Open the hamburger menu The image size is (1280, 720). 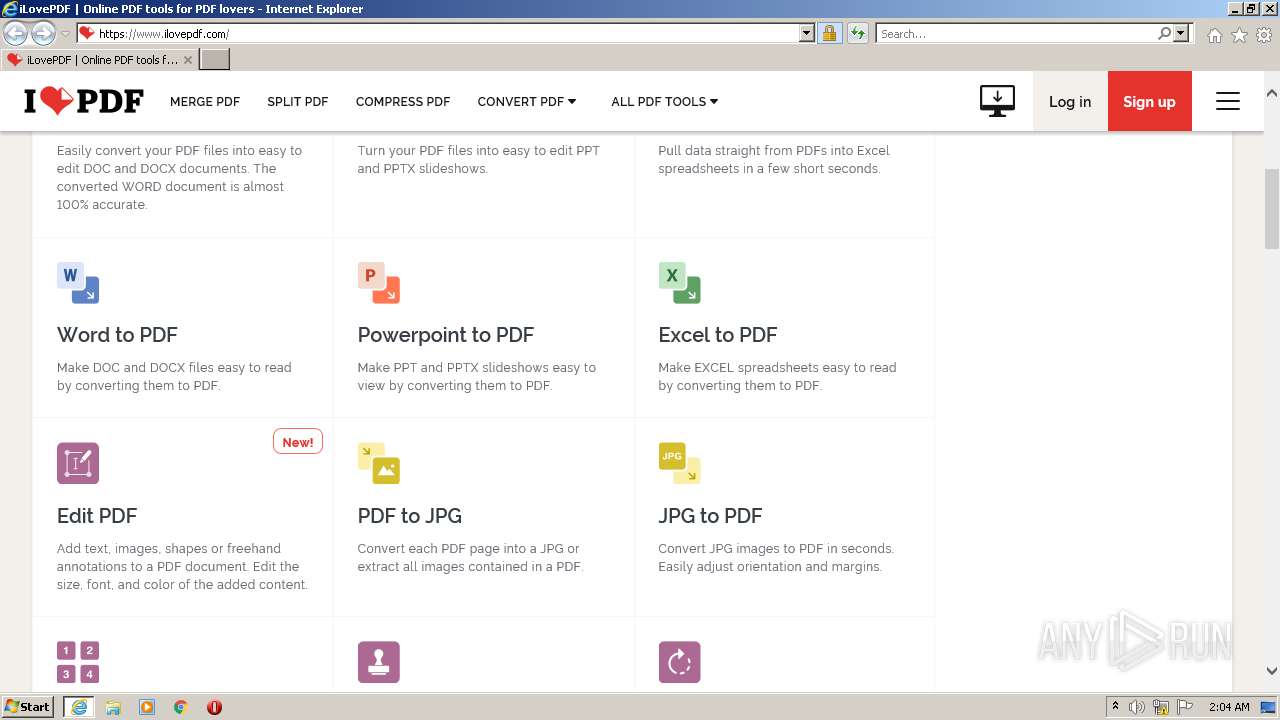(x=1228, y=101)
